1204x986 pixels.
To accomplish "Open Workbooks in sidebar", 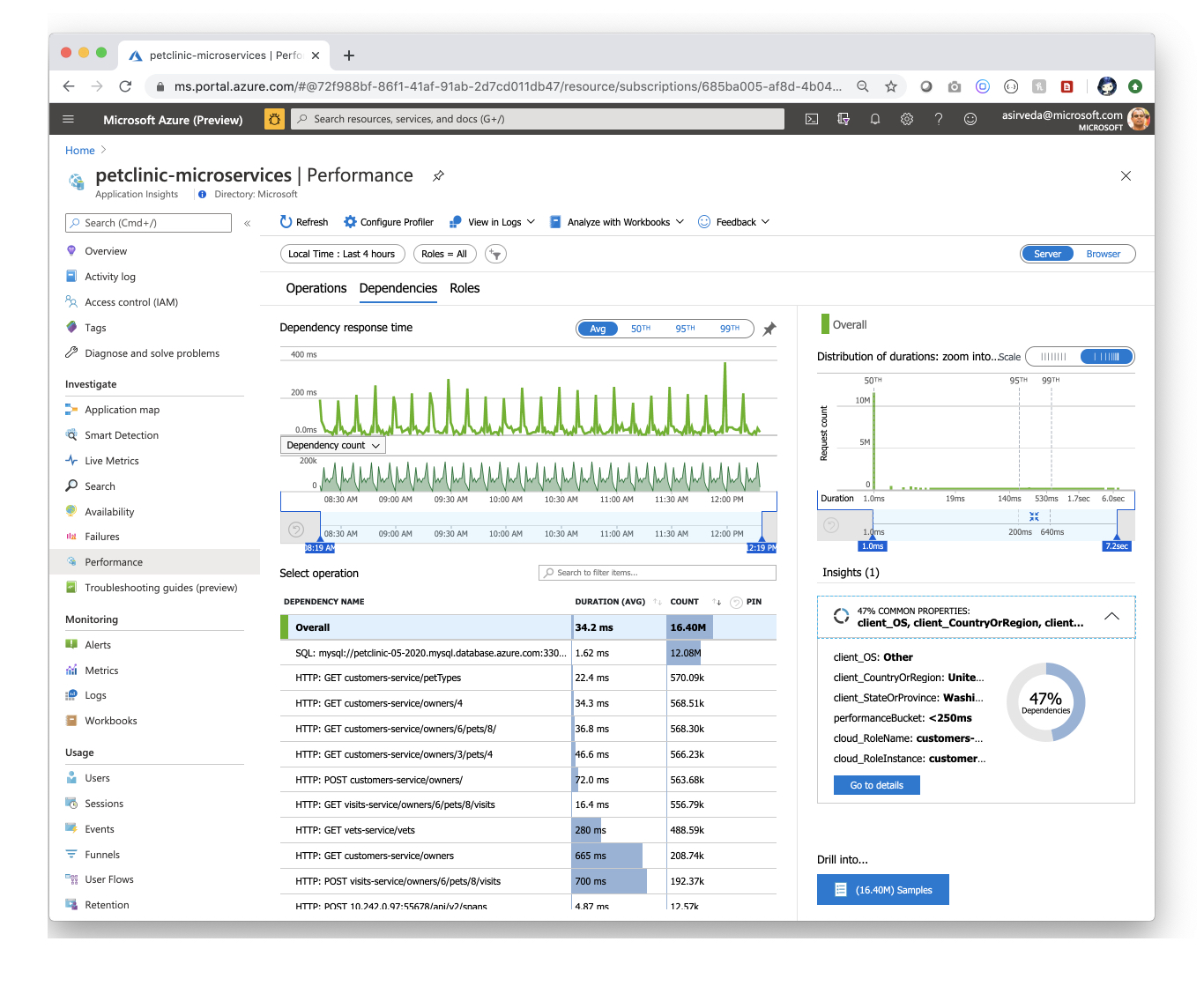I will (x=111, y=721).
